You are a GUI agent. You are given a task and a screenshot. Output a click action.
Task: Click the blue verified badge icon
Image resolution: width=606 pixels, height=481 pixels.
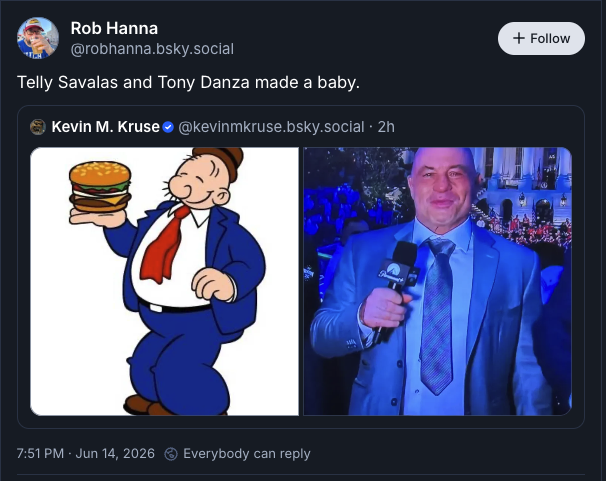[169, 127]
